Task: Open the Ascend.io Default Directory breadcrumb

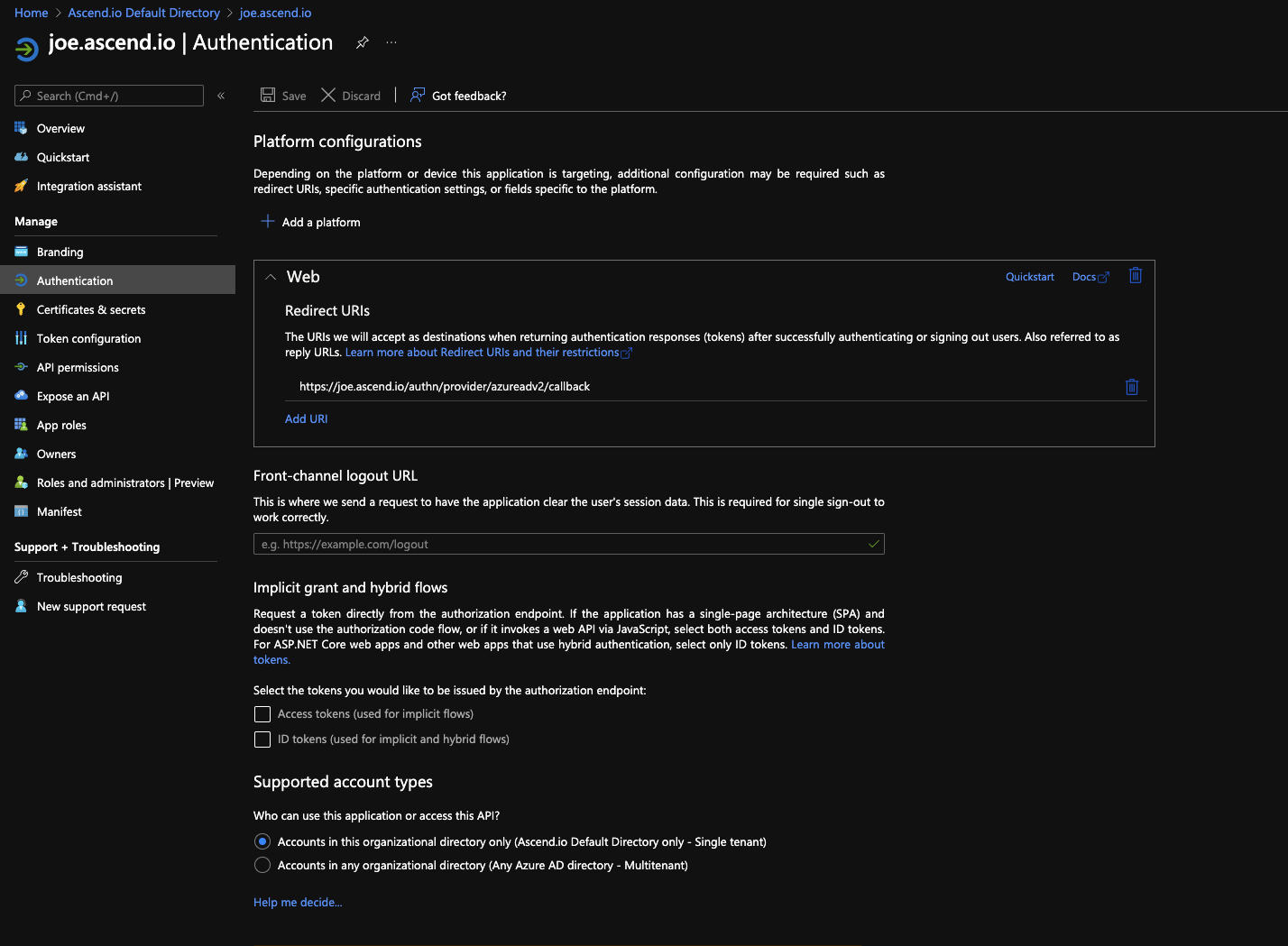Action: 144,13
